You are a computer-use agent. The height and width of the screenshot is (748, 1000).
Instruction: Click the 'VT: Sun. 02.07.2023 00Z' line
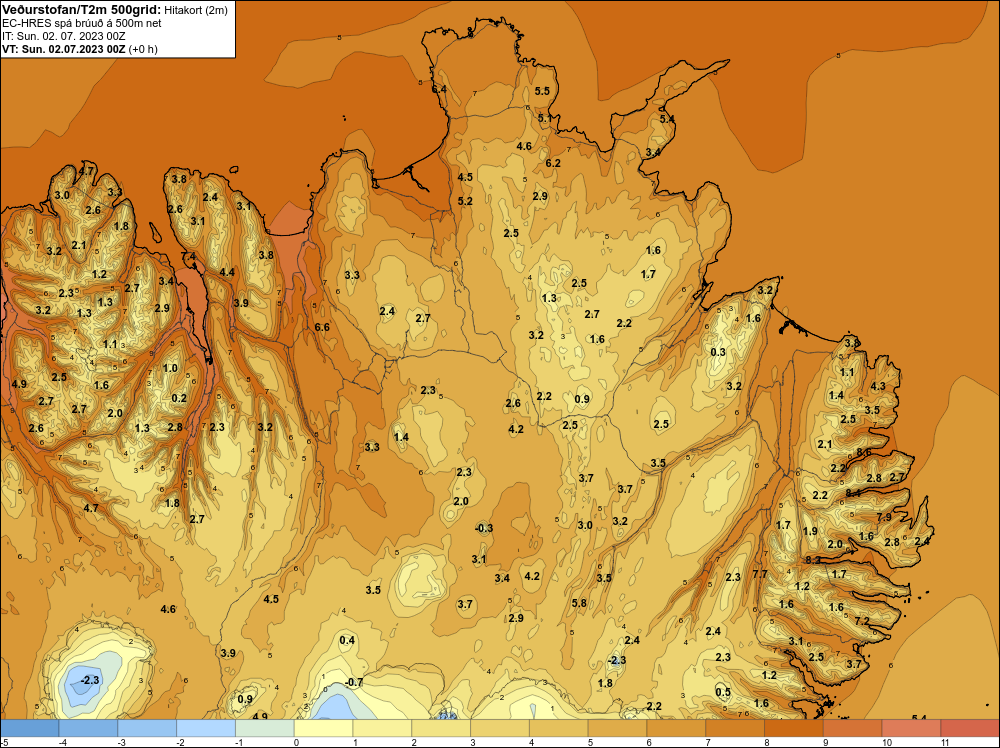[64, 49]
